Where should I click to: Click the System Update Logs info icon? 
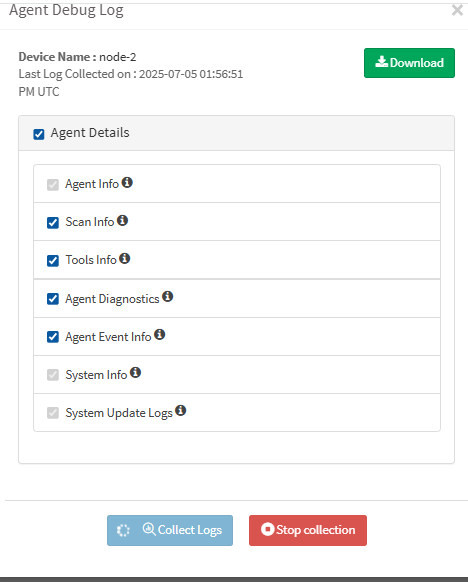tap(181, 411)
